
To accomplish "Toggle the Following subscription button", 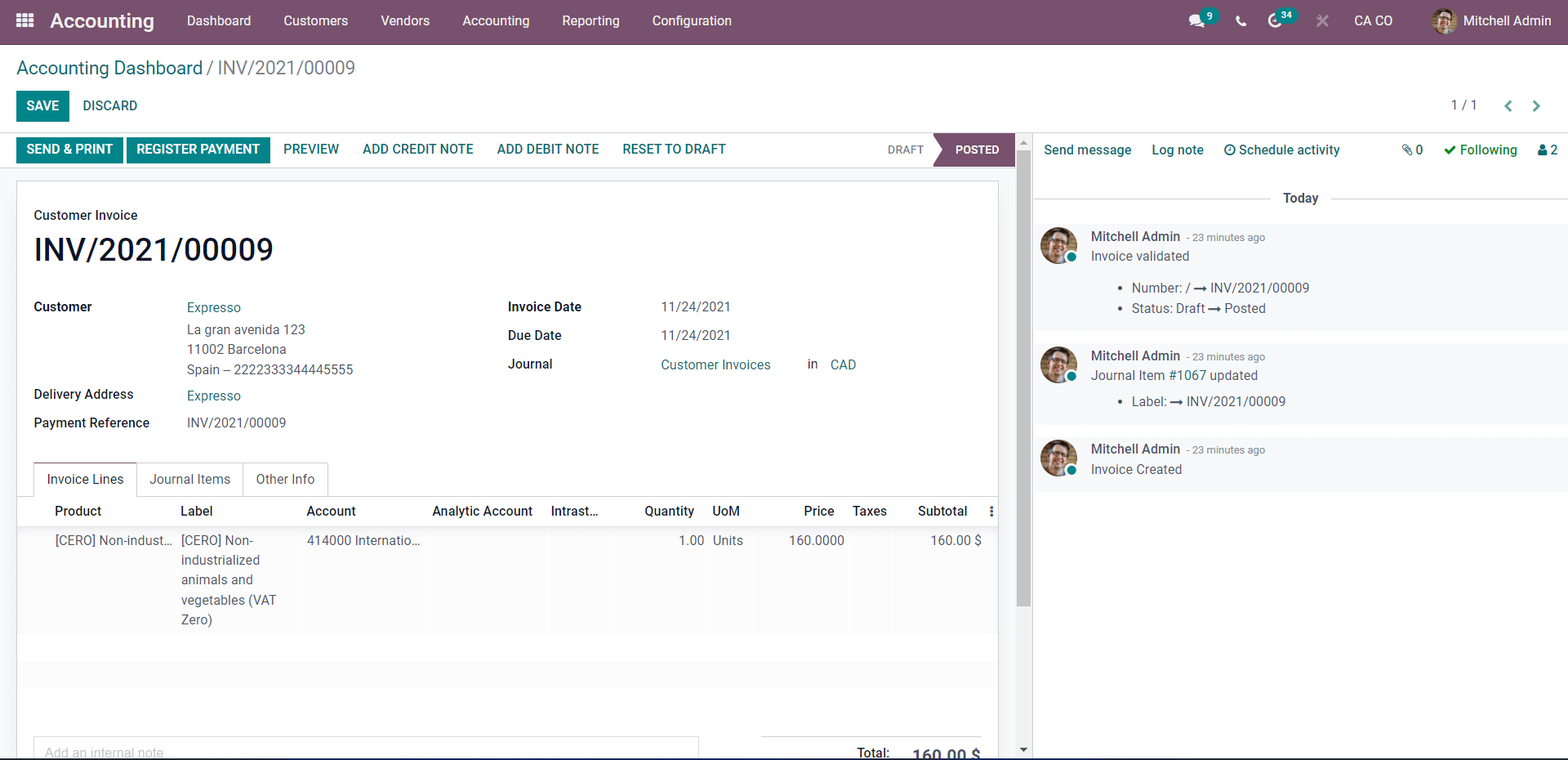I will (1480, 150).
